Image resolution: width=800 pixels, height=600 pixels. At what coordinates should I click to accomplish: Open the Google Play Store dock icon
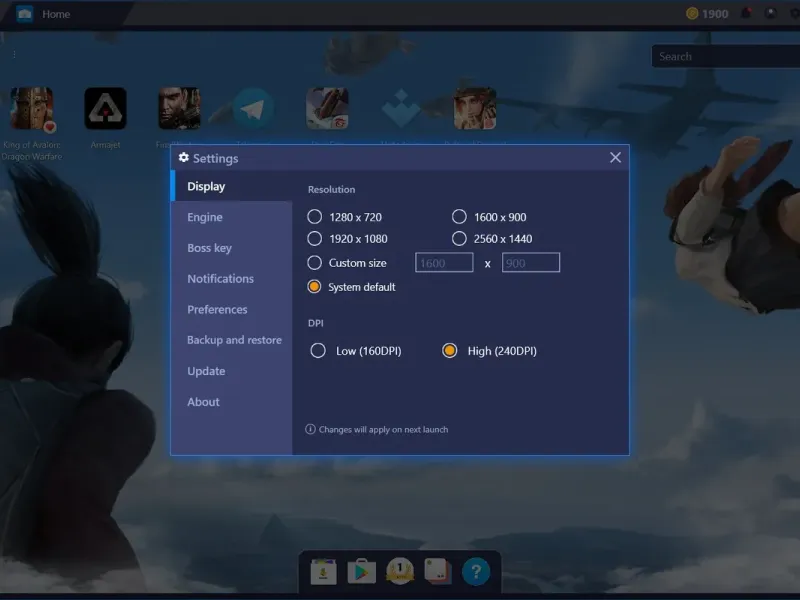pyautogui.click(x=361, y=571)
